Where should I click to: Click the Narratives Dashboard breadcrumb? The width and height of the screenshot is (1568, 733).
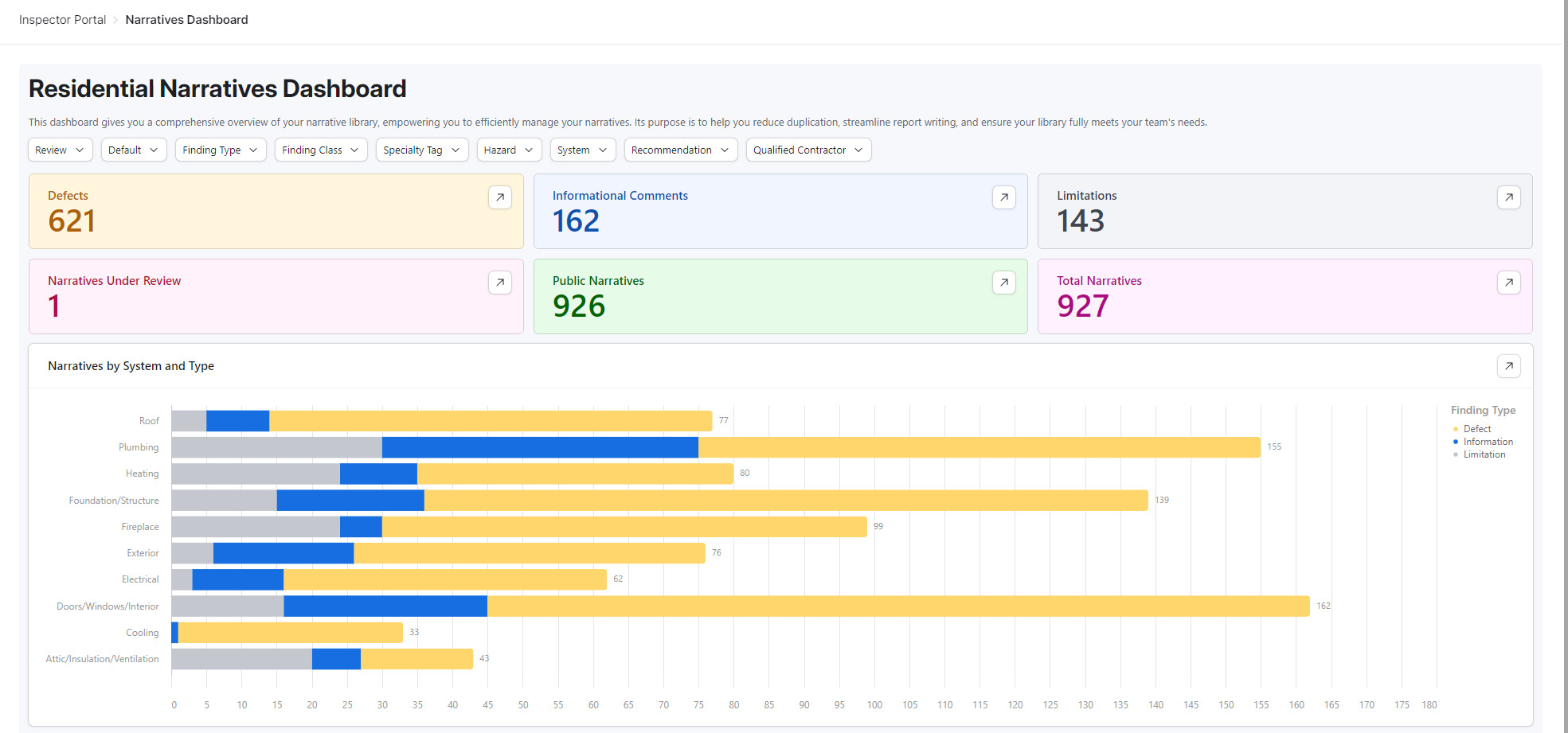coord(186,20)
